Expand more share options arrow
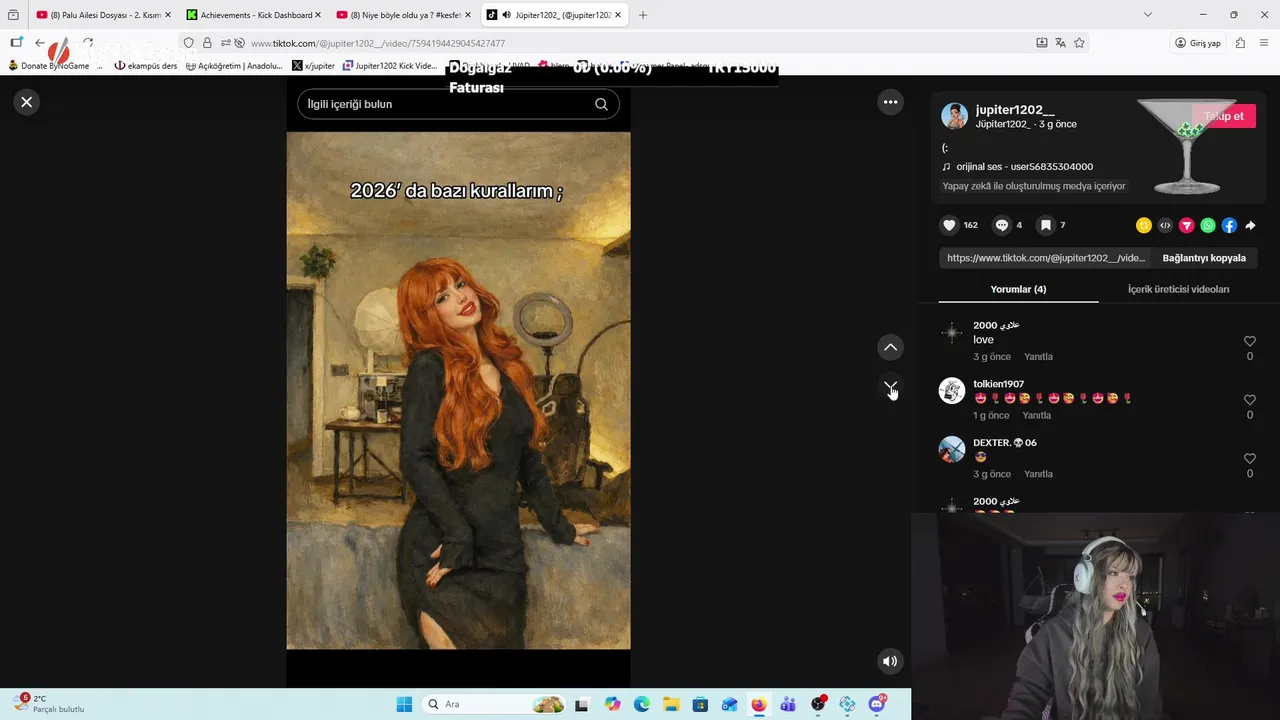Image resolution: width=1280 pixels, height=720 pixels. pos(1250,225)
